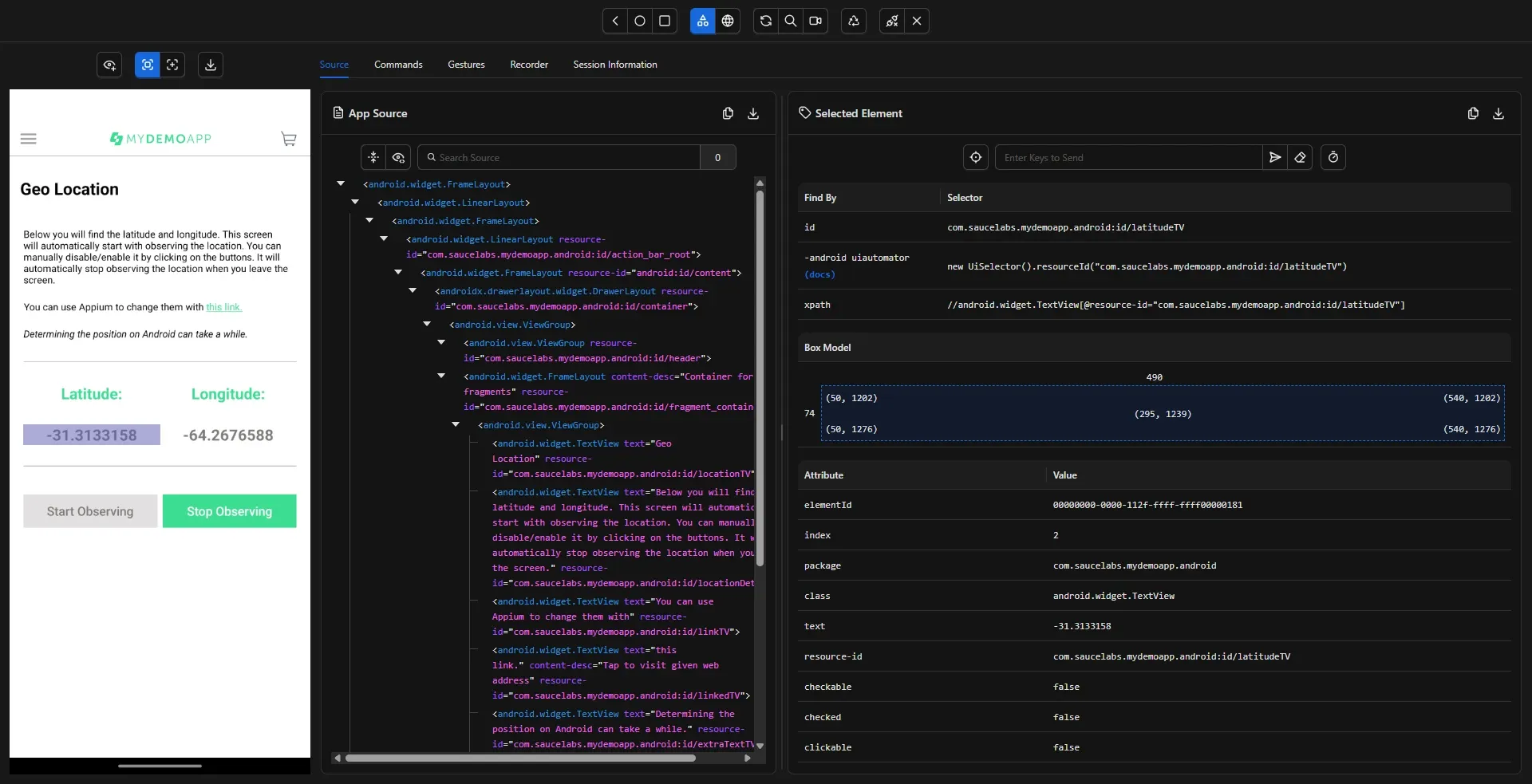
Task: Switch to Web/Hybrid globe mode
Action: click(728, 21)
